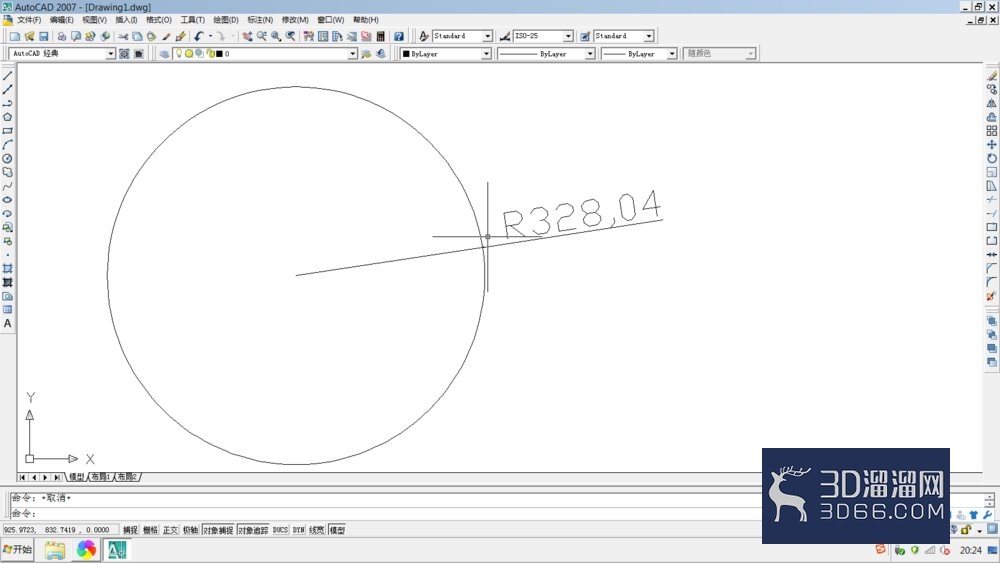Open the Standard text style dropdown
The image size is (1000, 563).
(x=487, y=36)
